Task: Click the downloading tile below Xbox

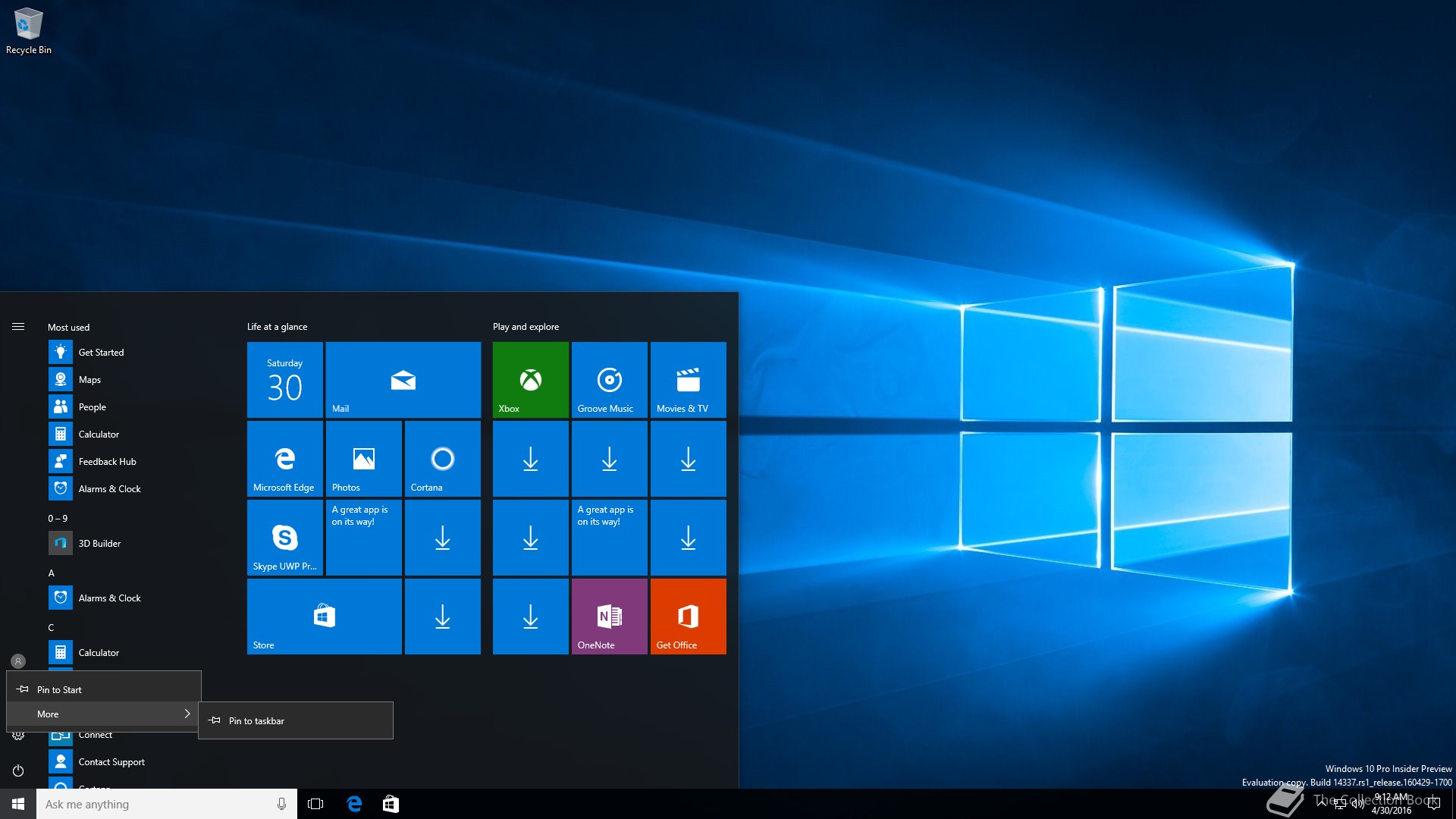Action: (x=531, y=458)
